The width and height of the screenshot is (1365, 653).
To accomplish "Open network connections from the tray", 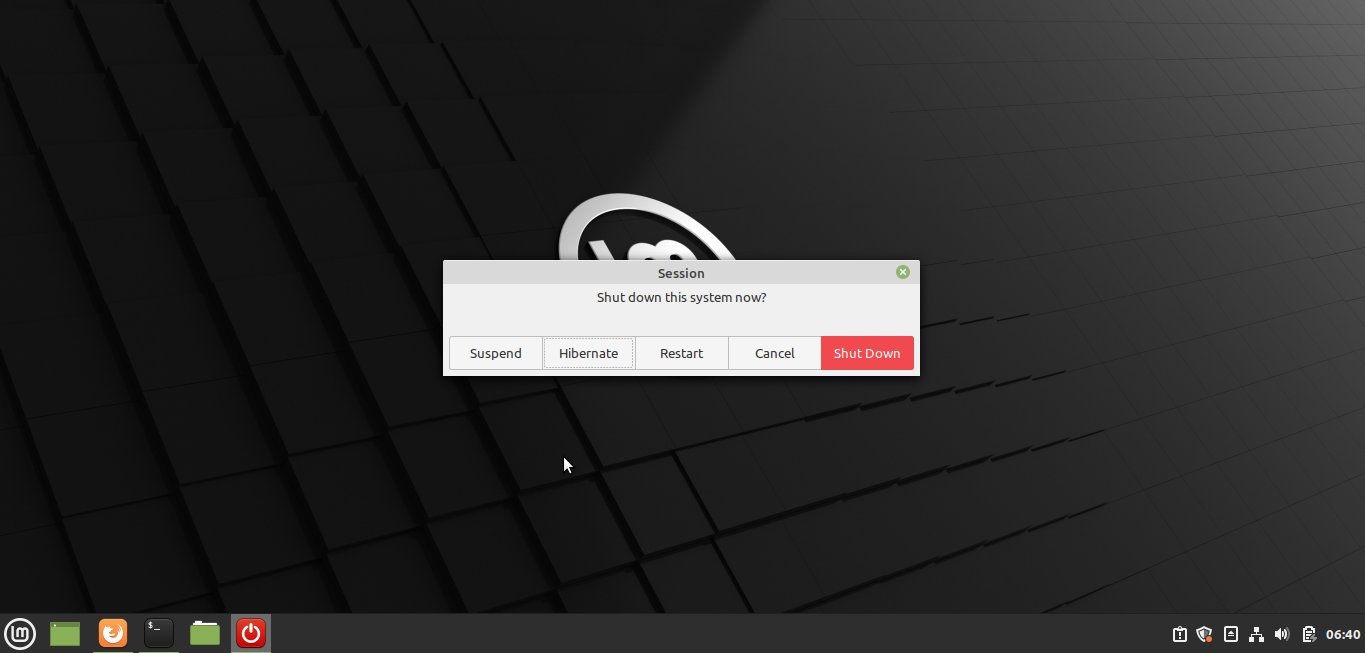I will point(1257,633).
